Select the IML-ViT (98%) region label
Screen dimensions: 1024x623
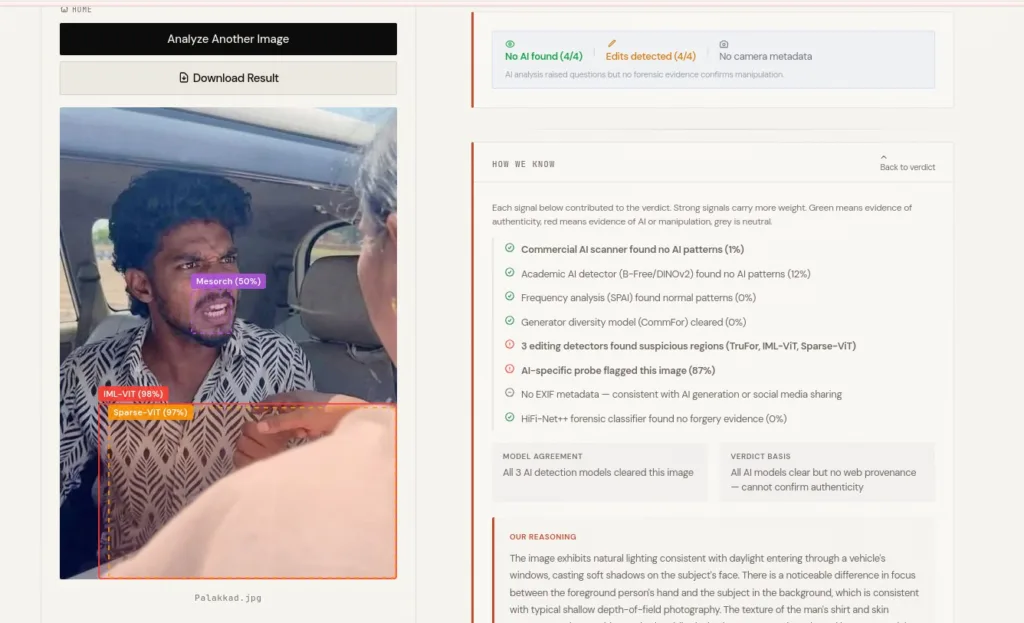click(133, 394)
